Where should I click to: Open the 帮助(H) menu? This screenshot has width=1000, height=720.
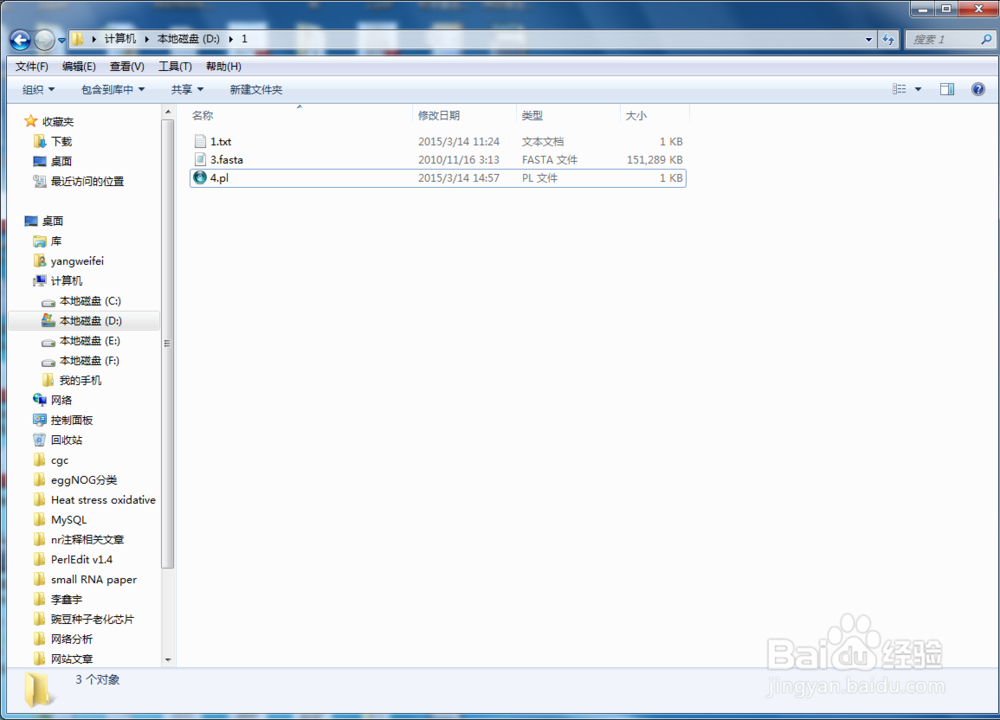pyautogui.click(x=223, y=66)
